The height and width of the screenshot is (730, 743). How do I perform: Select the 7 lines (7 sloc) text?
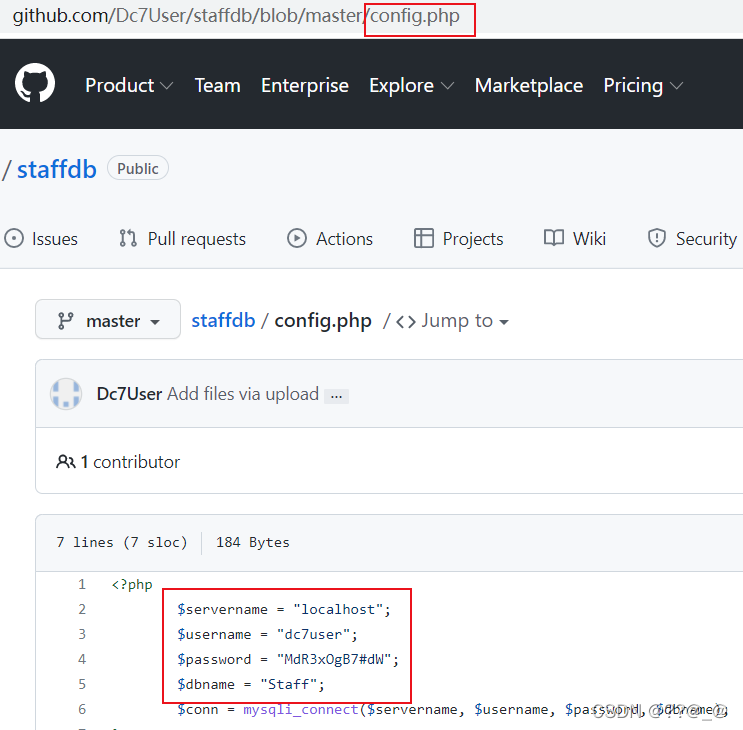pyautogui.click(x=122, y=542)
